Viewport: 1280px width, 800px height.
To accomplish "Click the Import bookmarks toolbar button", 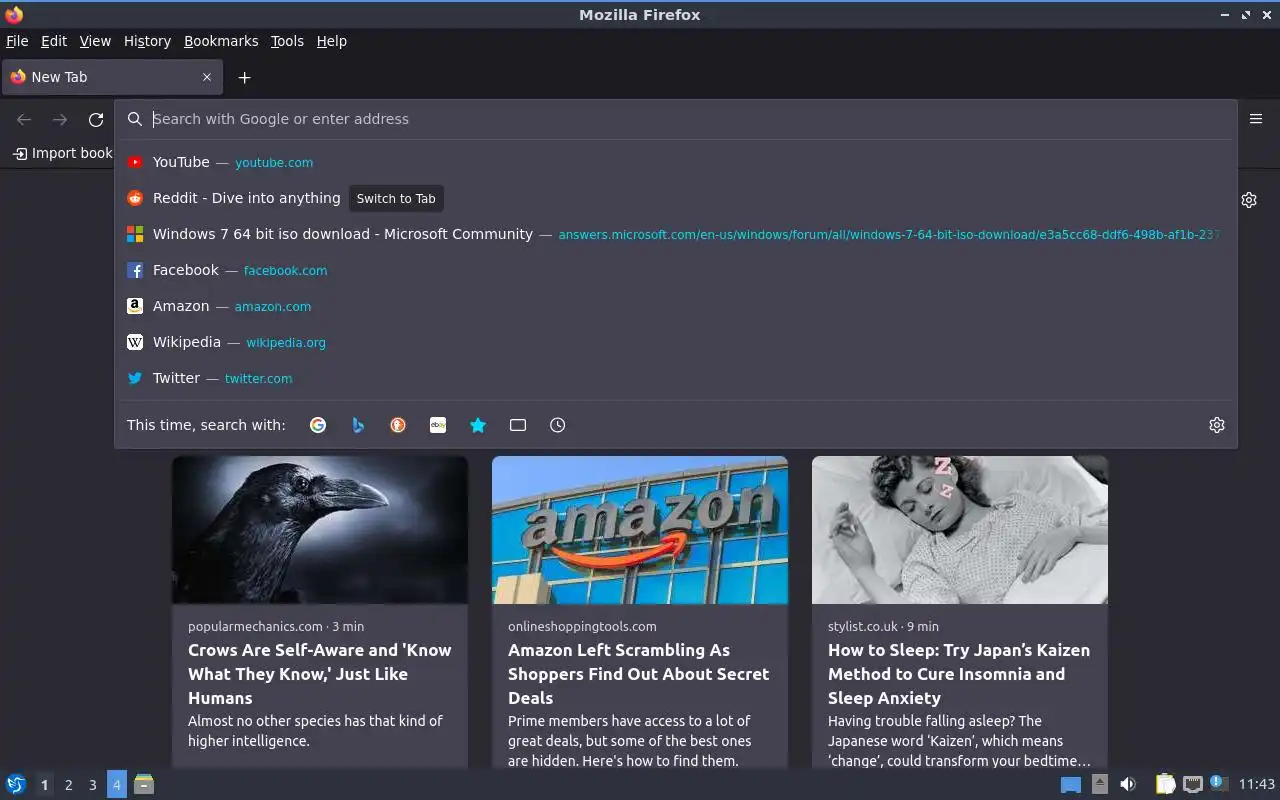I will click(62, 153).
